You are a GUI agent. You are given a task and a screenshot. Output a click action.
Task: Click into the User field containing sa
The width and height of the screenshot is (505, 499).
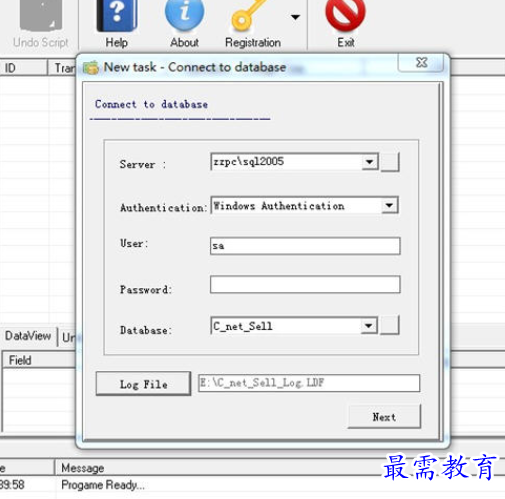point(305,246)
